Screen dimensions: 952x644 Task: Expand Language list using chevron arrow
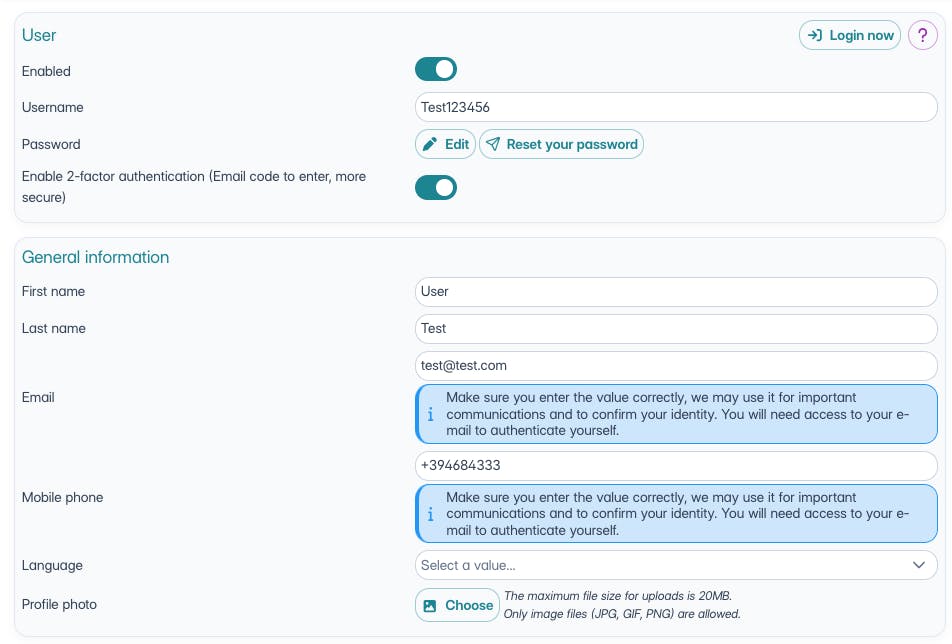coord(919,565)
